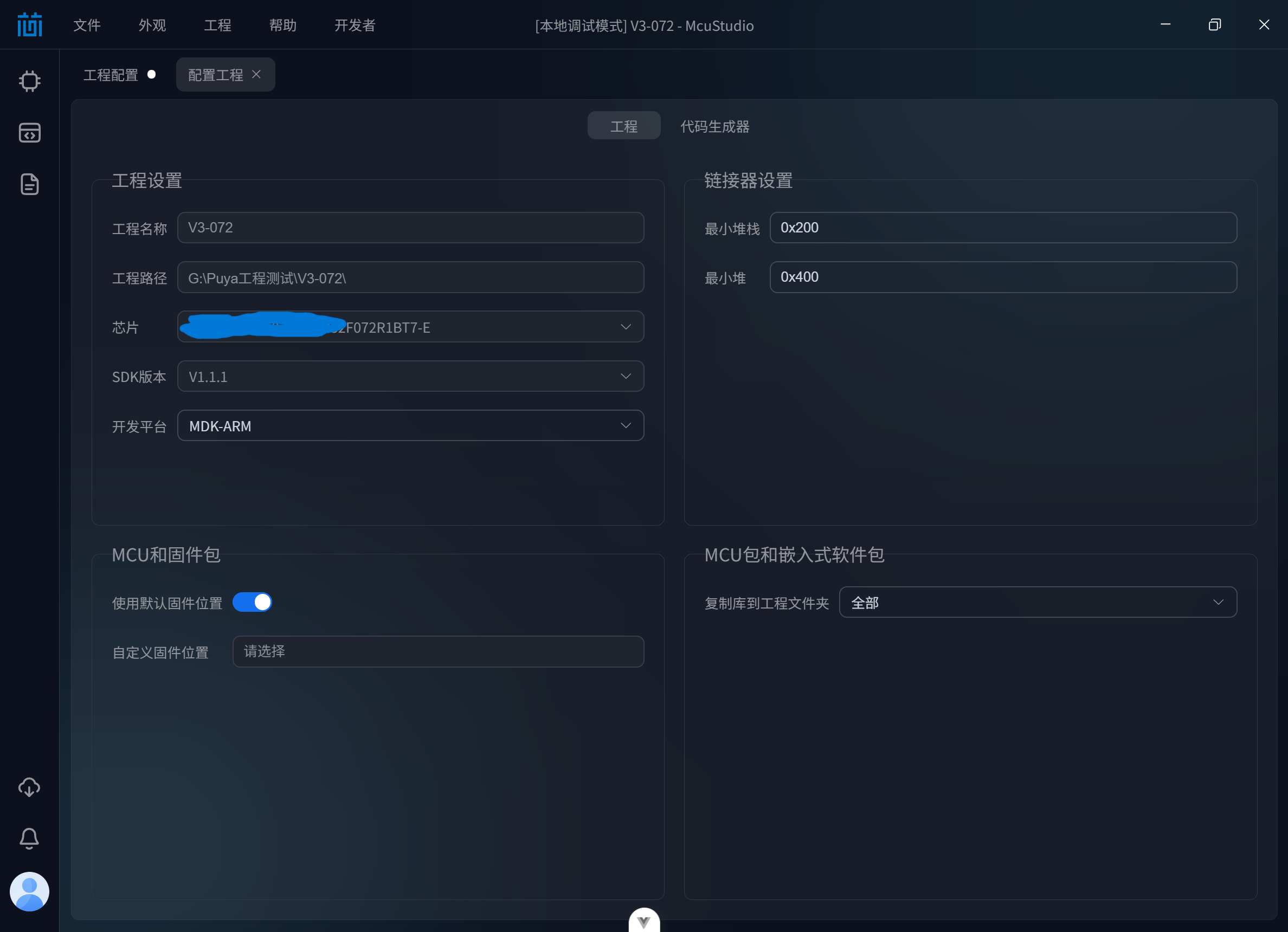This screenshot has width=1288, height=932.
Task: Click the notification bell icon
Action: 29,838
